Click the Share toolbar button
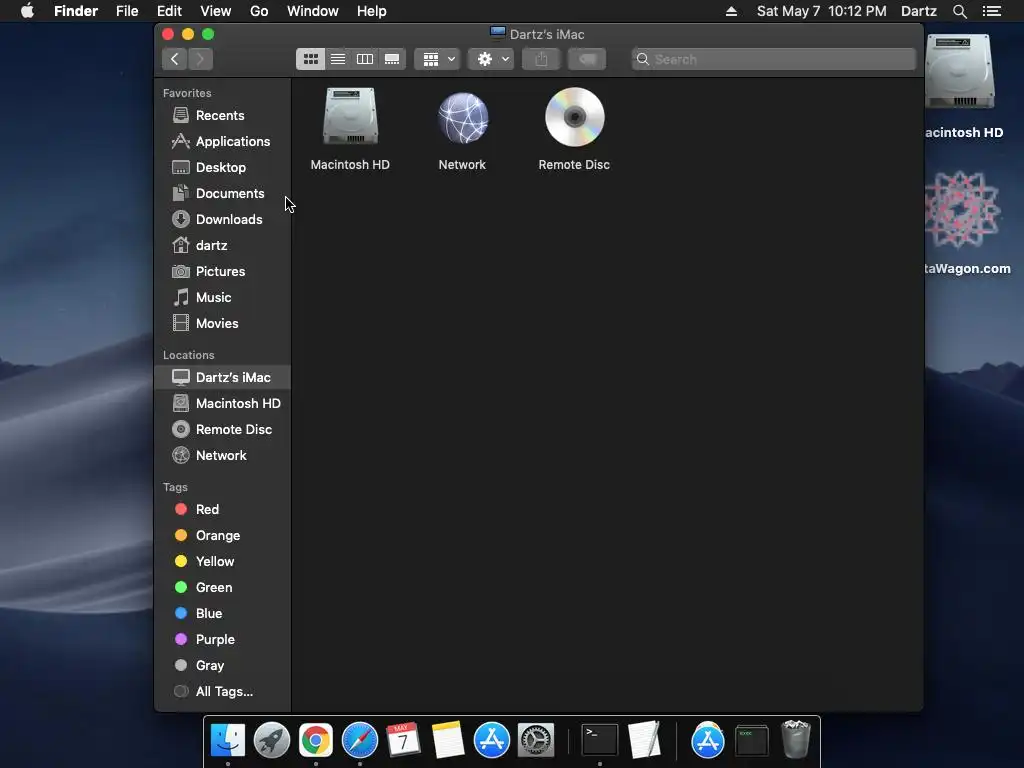 (x=541, y=59)
